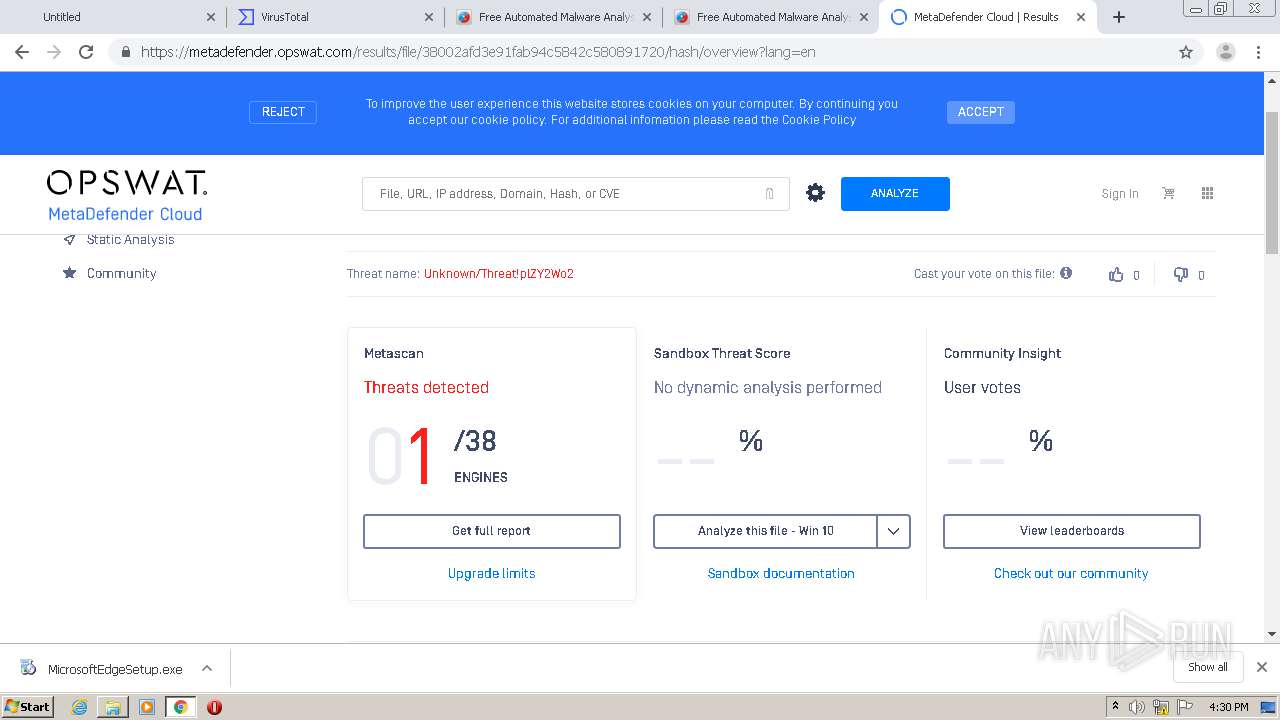Image resolution: width=1280 pixels, height=720 pixels.
Task: Cast a thumbs down vote
Action: (x=1181, y=274)
